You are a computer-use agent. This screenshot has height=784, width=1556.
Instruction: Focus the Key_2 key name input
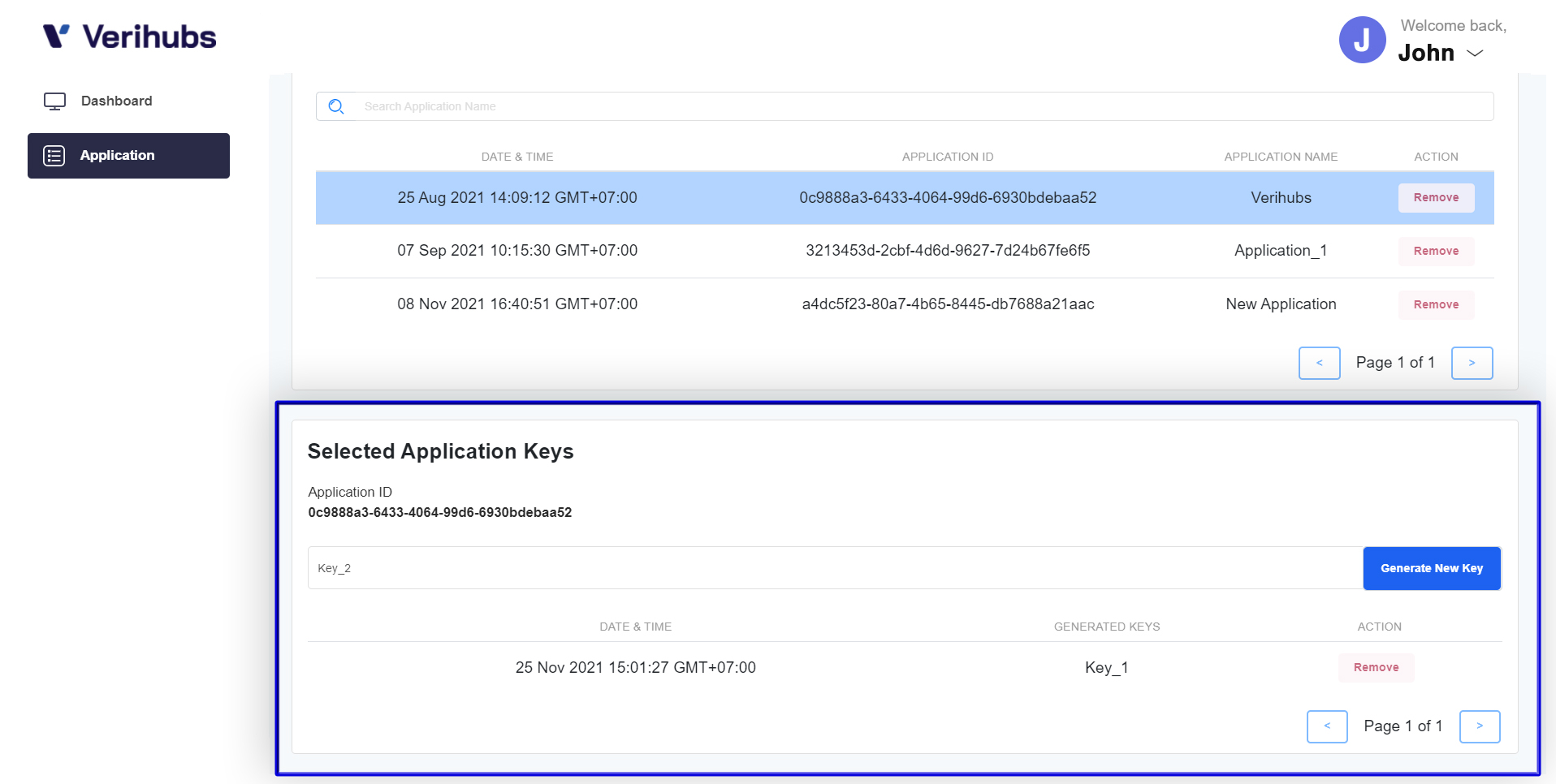coord(835,568)
